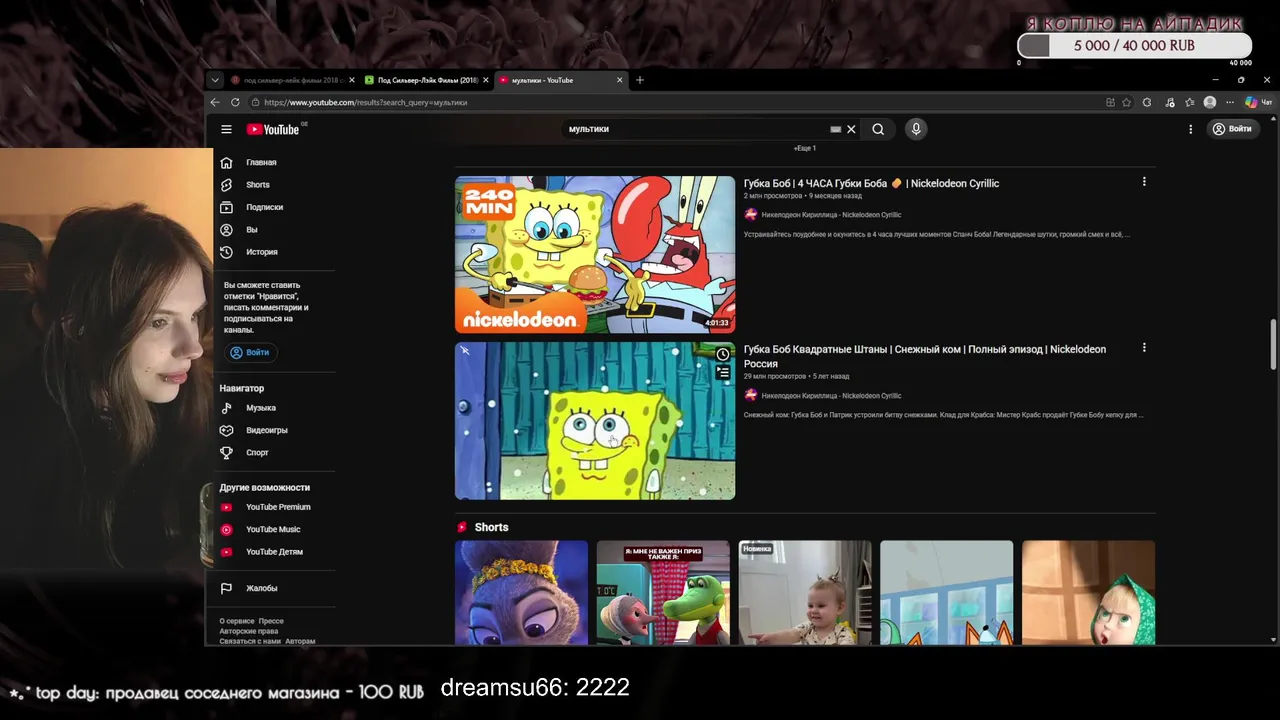Open the Short with crocodile character
The height and width of the screenshot is (720, 1280).
[x=663, y=593]
